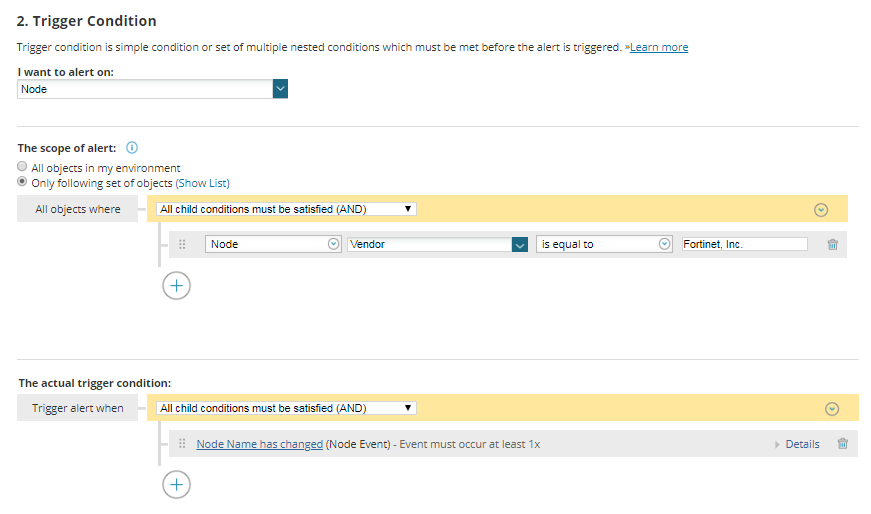Viewport: 871px width, 514px height.
Task: Click 'The actual trigger condition:' text
Action: tap(94, 383)
